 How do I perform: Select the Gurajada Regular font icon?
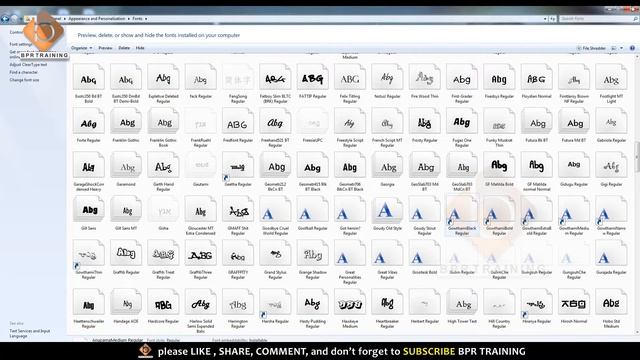(611, 254)
